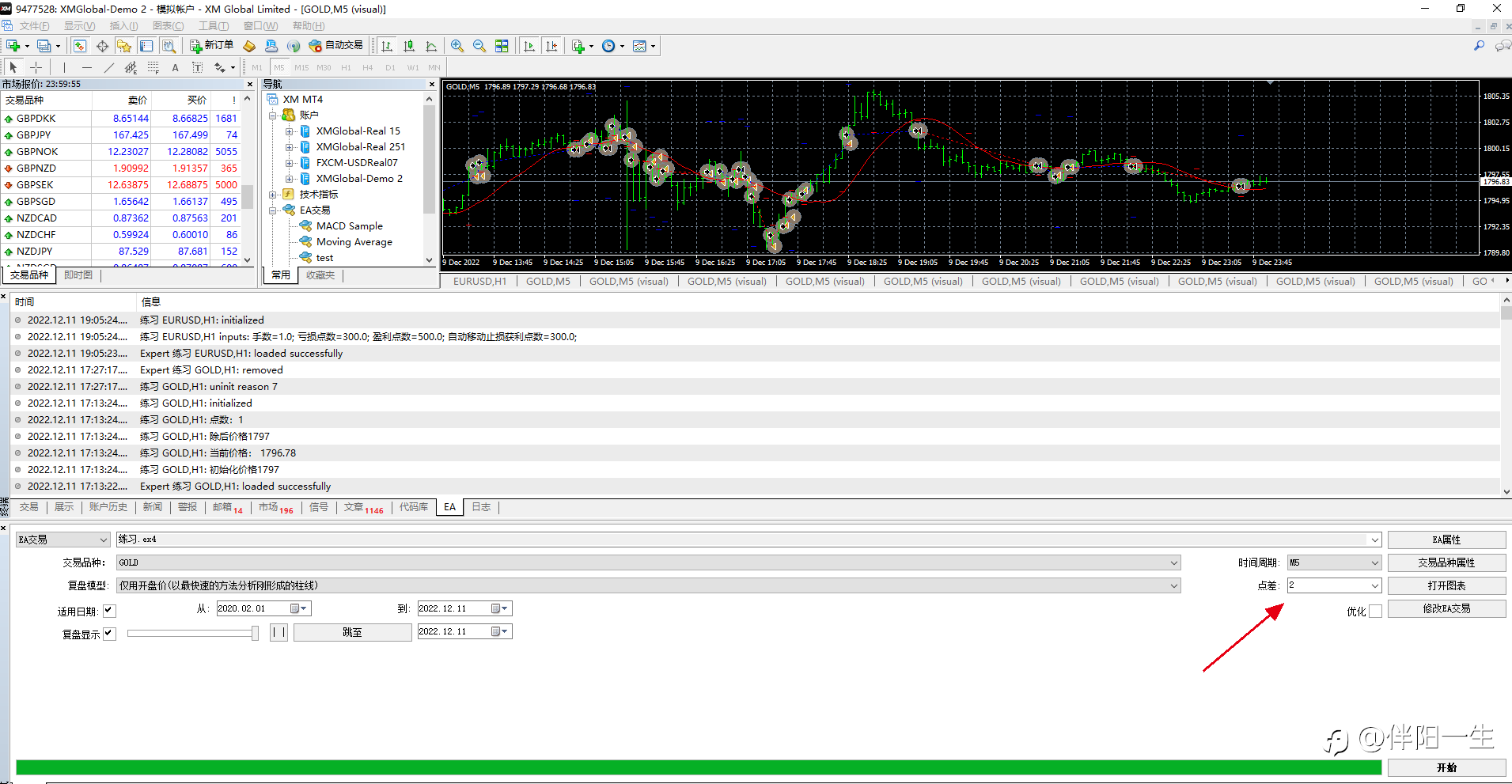1512x784 pixels.
Task: Enable chart auto scroll icon
Action: point(529,46)
